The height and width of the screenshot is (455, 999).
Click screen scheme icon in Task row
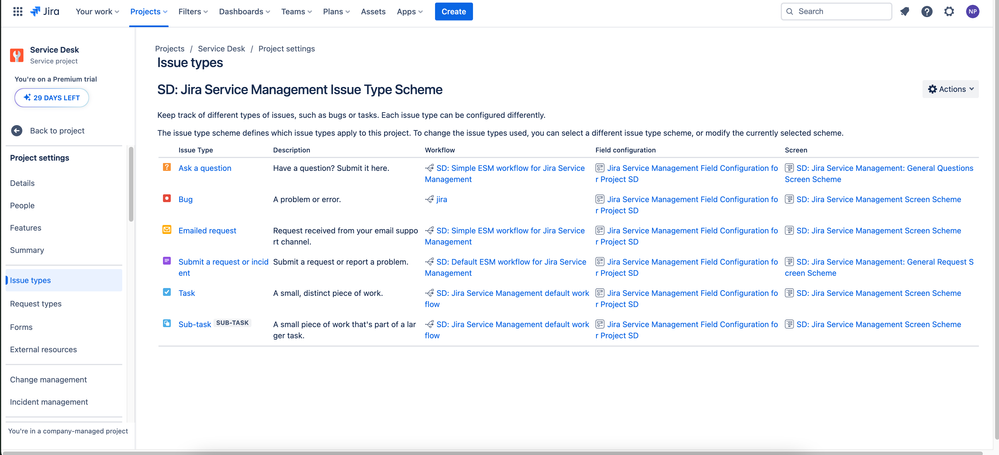pos(789,293)
